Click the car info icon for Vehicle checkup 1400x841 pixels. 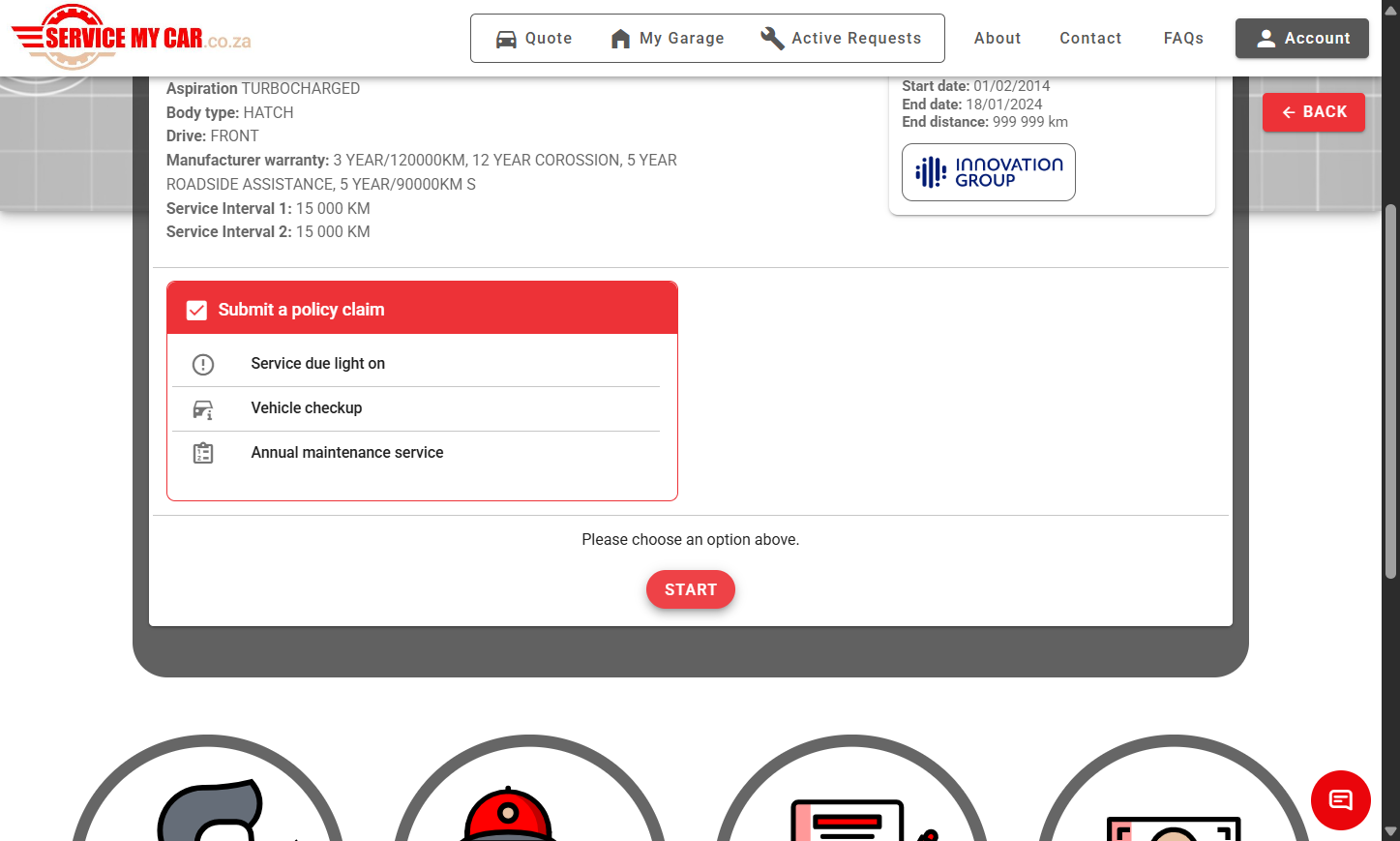pyautogui.click(x=203, y=409)
